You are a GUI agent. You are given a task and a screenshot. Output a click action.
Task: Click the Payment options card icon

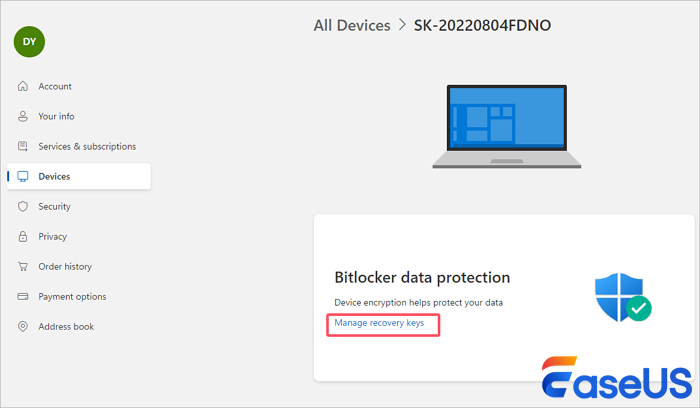pyautogui.click(x=23, y=297)
